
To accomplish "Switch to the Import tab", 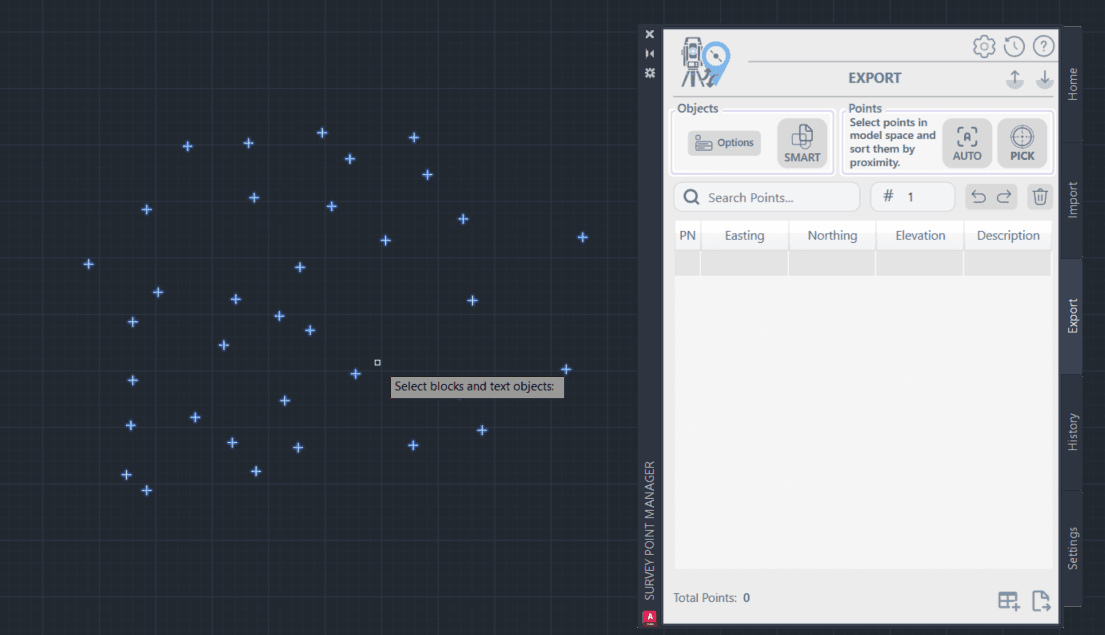I will (x=1072, y=200).
